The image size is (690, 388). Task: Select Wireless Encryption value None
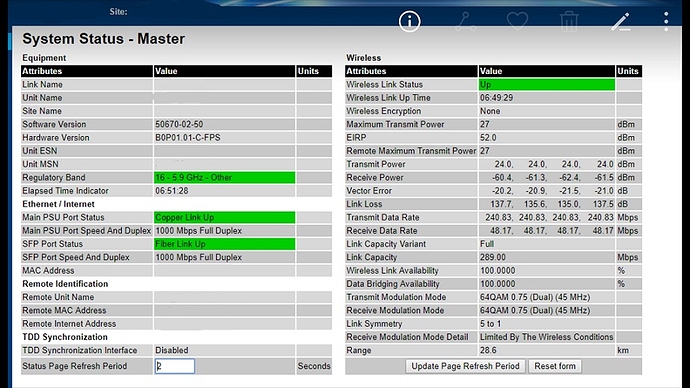tap(490, 111)
